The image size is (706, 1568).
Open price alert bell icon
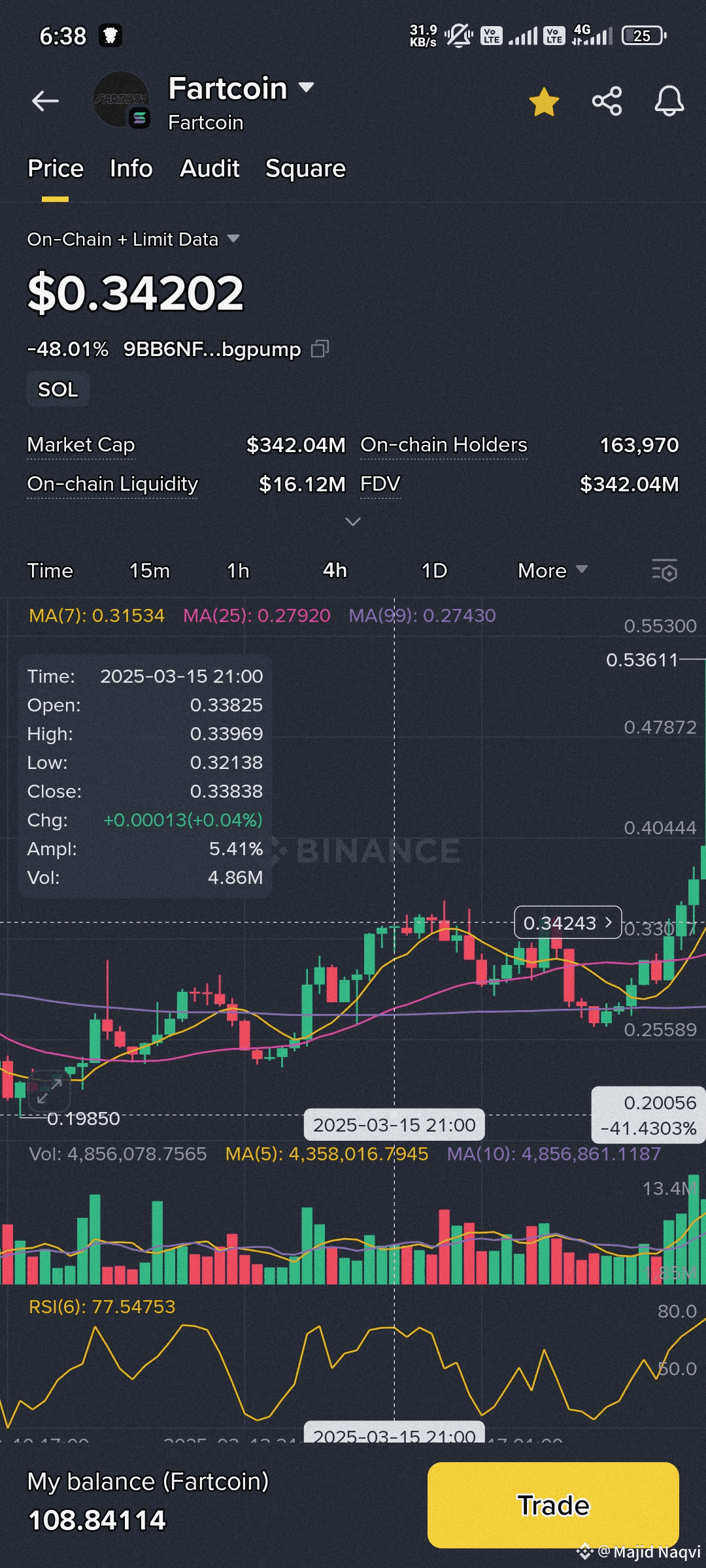669,101
